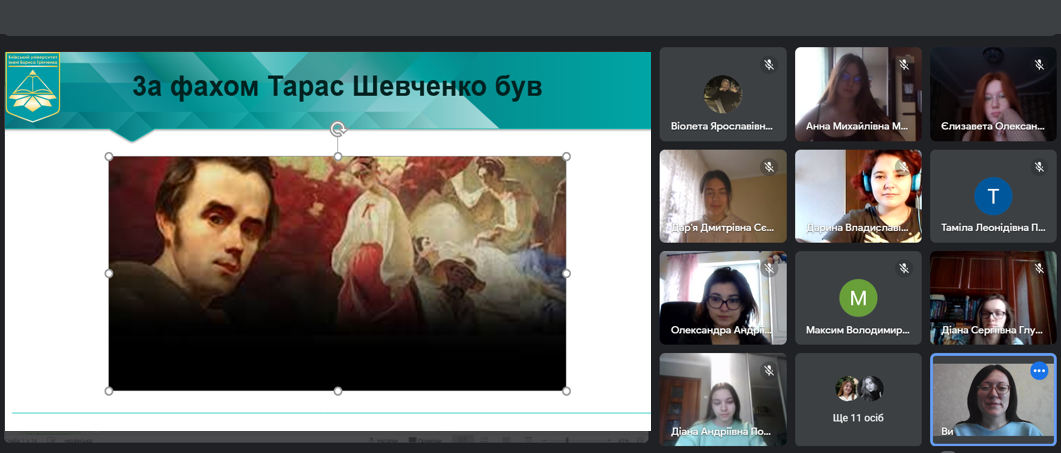Click the top-right sizing handle of the picture

point(566,156)
